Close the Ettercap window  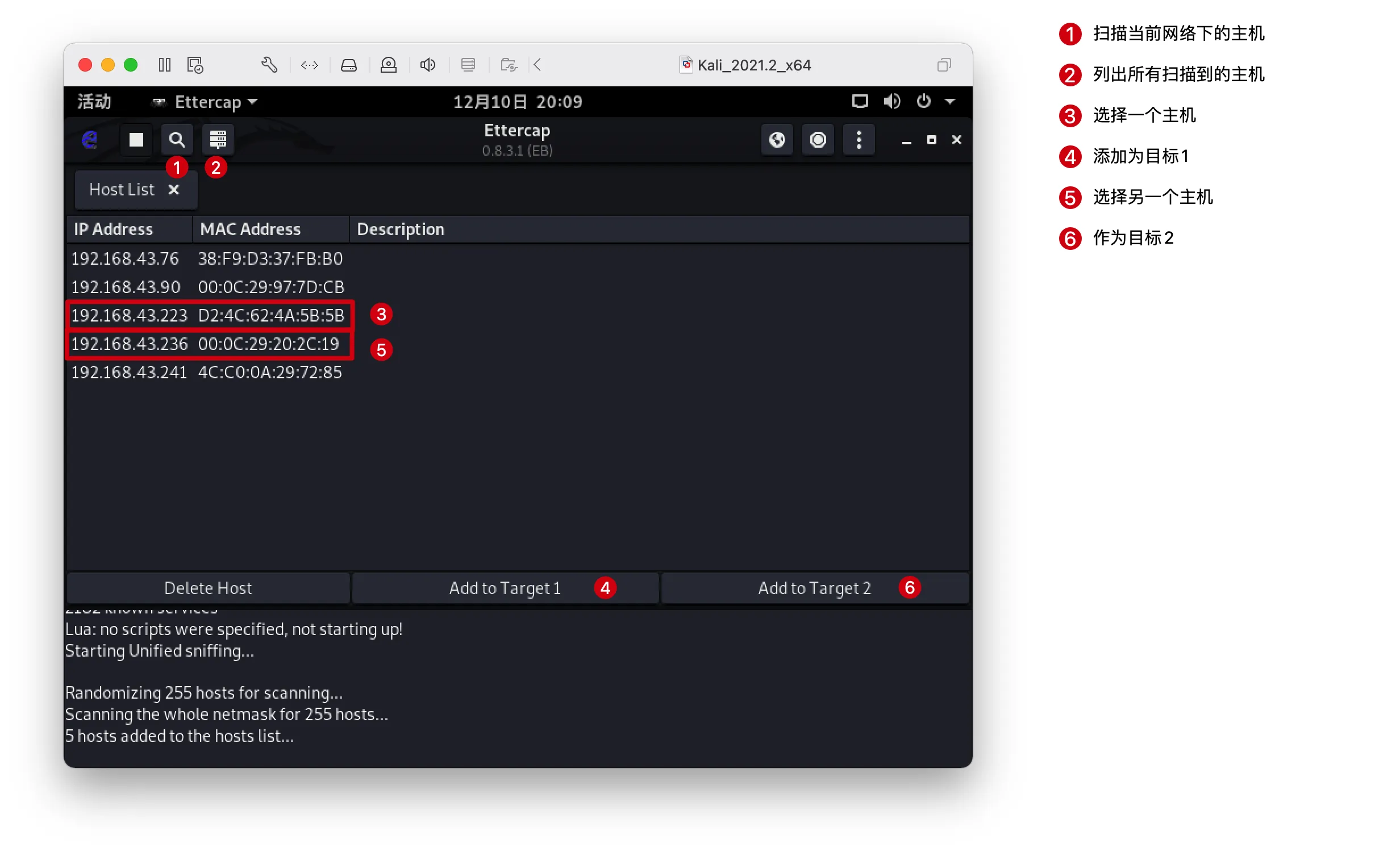coord(957,140)
